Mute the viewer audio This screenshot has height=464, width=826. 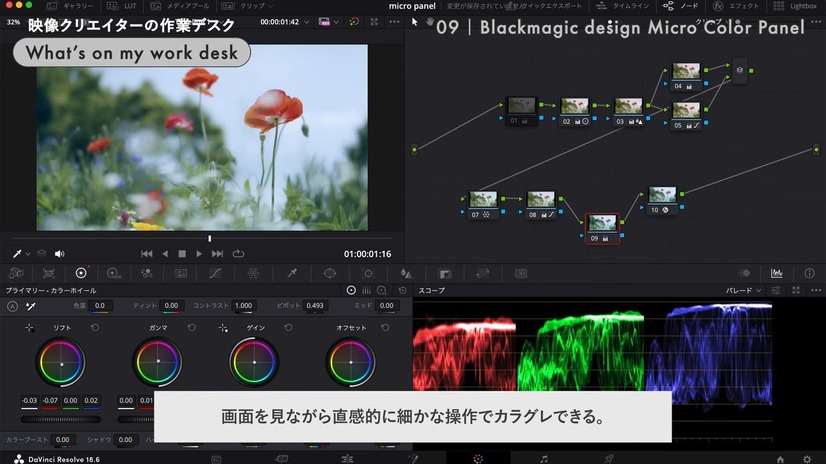coord(60,254)
